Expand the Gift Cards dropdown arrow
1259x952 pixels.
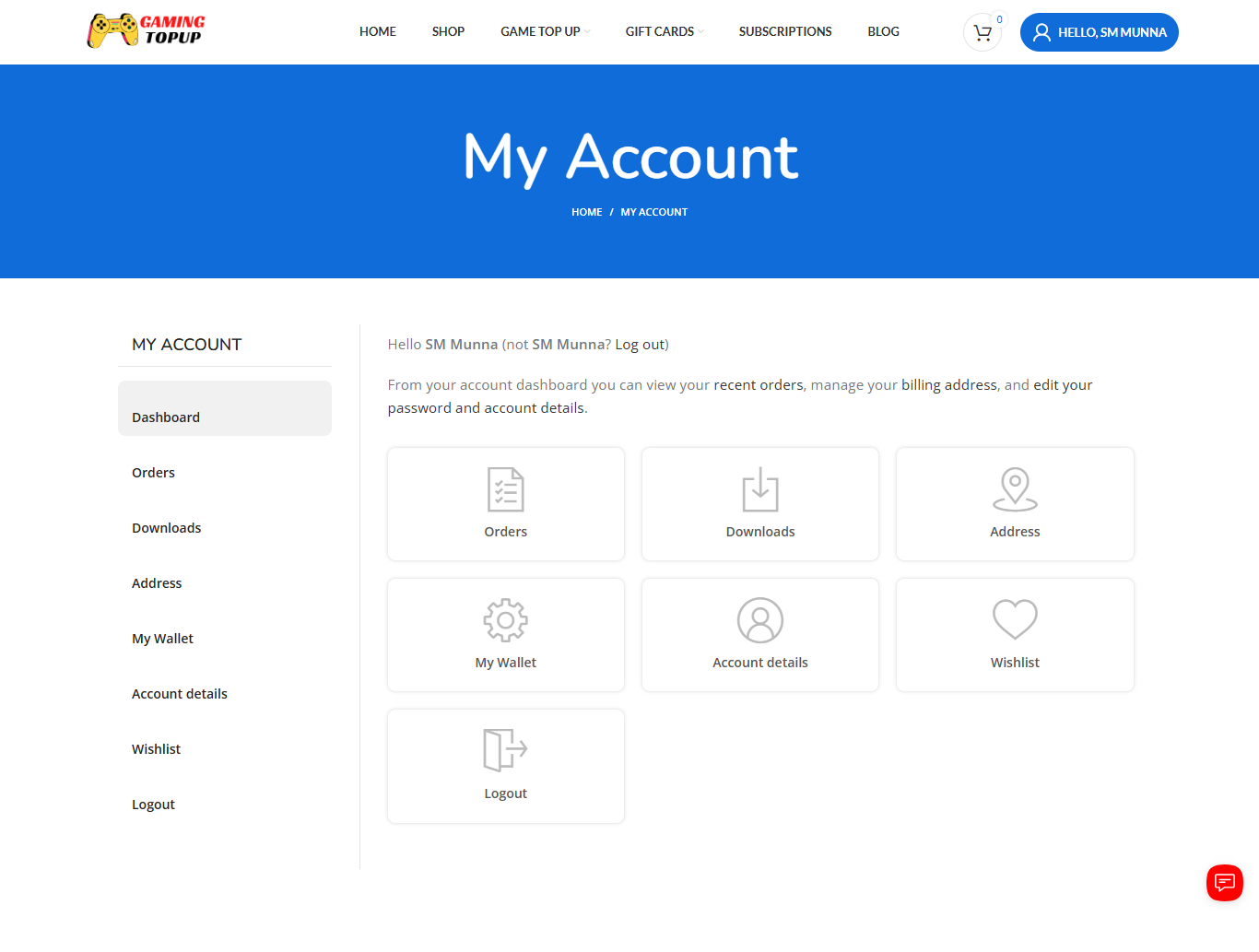pos(700,31)
